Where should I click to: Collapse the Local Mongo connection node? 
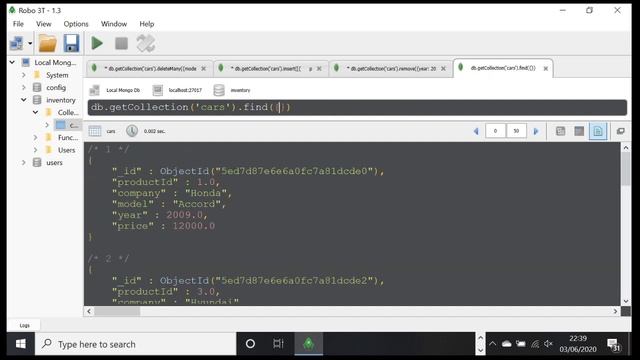point(12,62)
